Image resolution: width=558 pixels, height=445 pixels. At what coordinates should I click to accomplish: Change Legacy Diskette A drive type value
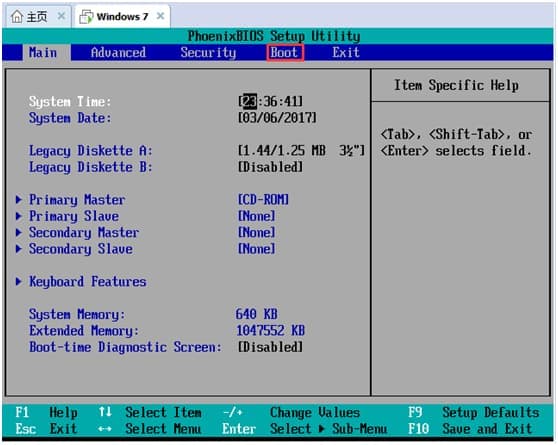coord(301,151)
